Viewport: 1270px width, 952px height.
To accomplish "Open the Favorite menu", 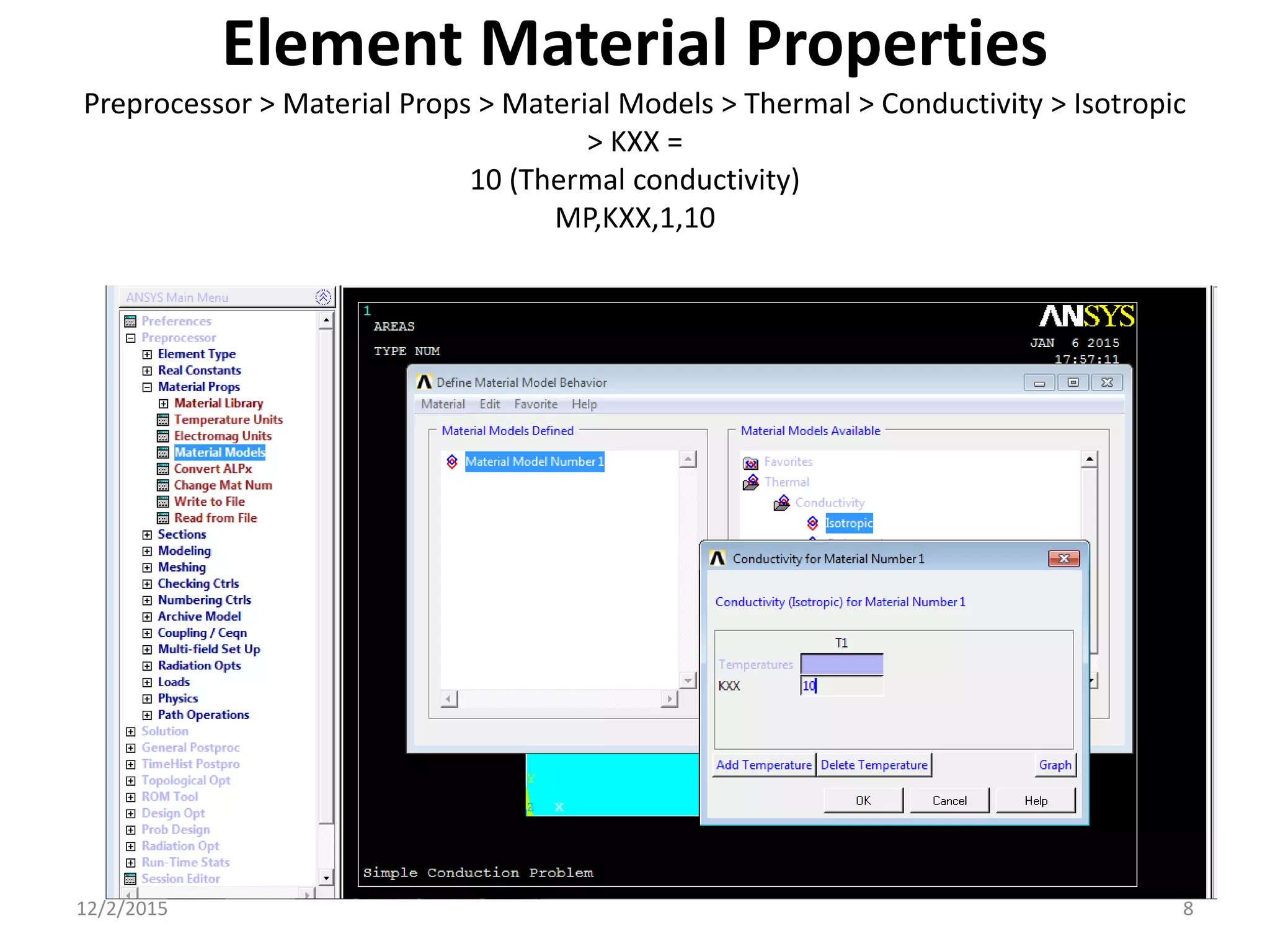I will (x=536, y=404).
